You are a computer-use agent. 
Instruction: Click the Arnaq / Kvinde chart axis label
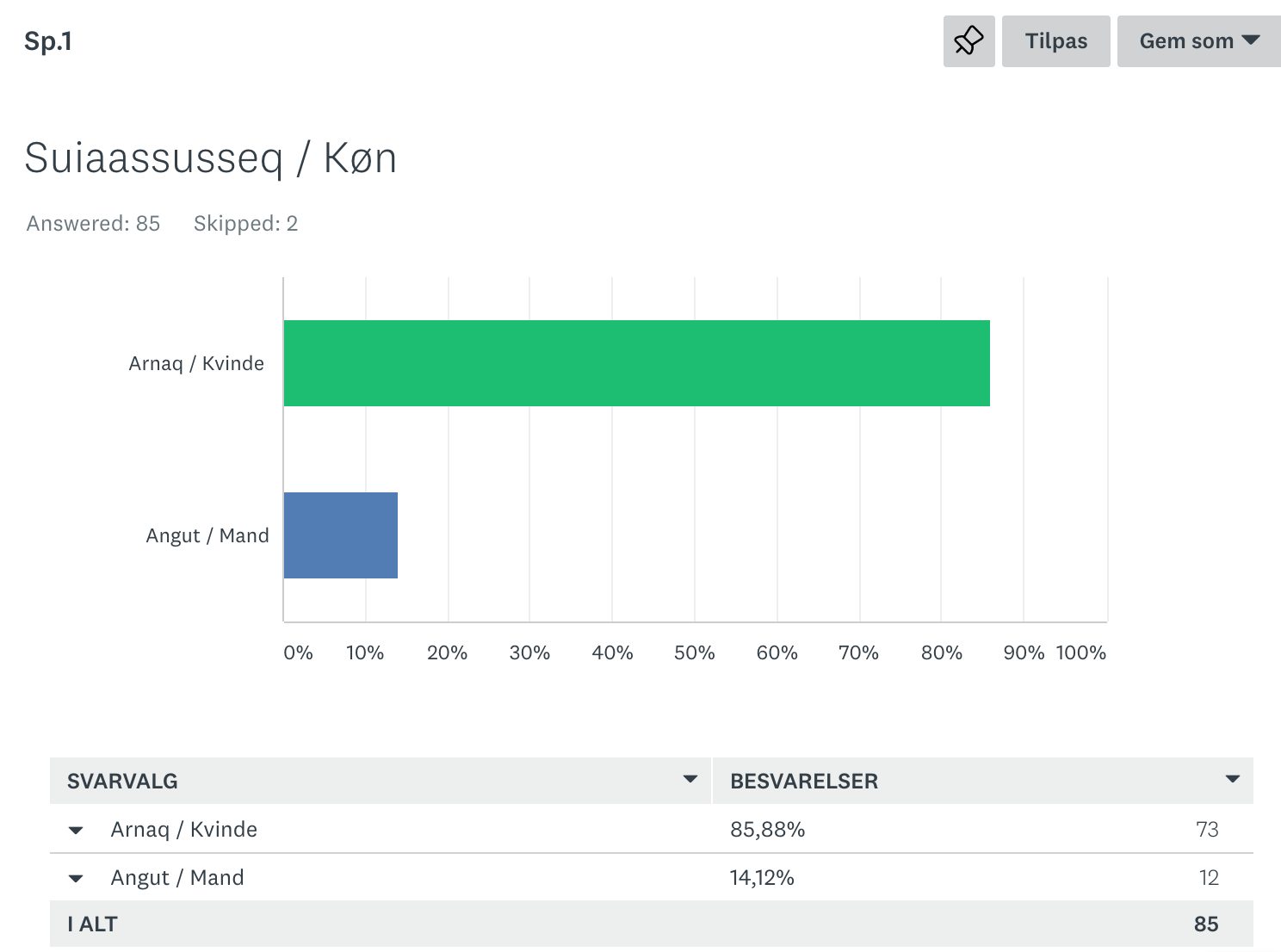click(196, 363)
